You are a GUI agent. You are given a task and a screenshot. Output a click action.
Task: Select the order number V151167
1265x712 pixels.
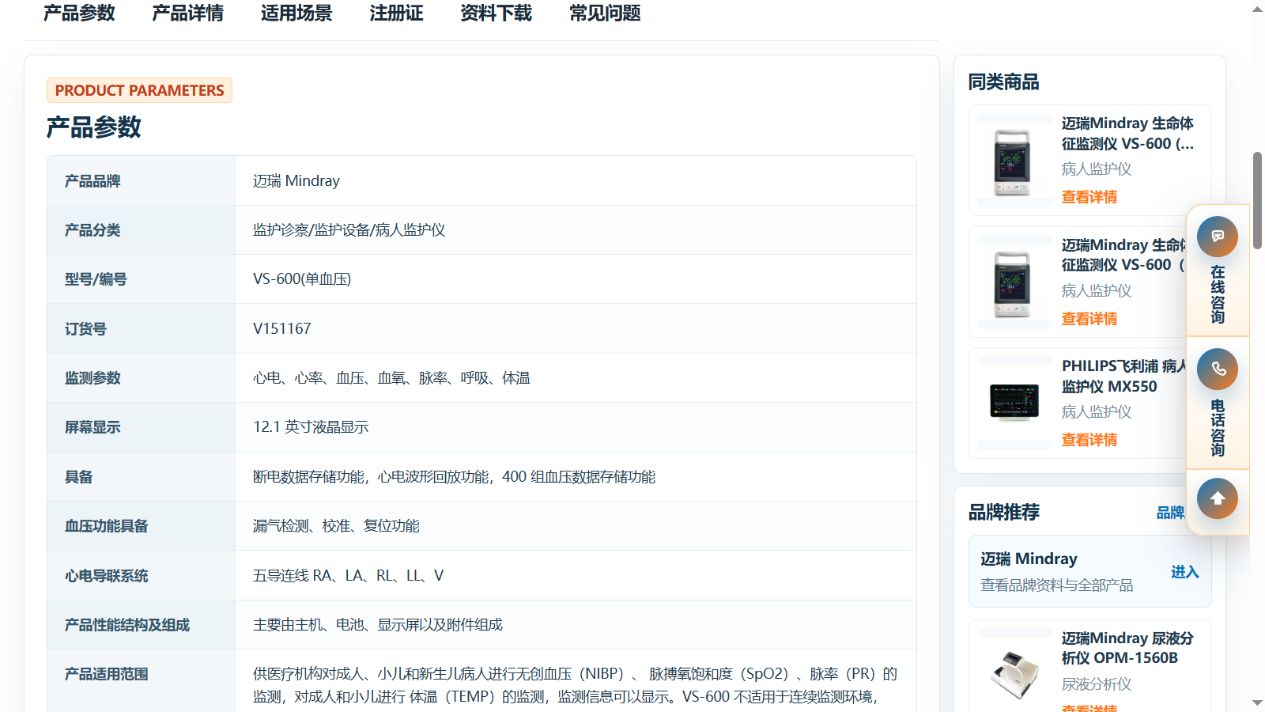[x=282, y=328]
